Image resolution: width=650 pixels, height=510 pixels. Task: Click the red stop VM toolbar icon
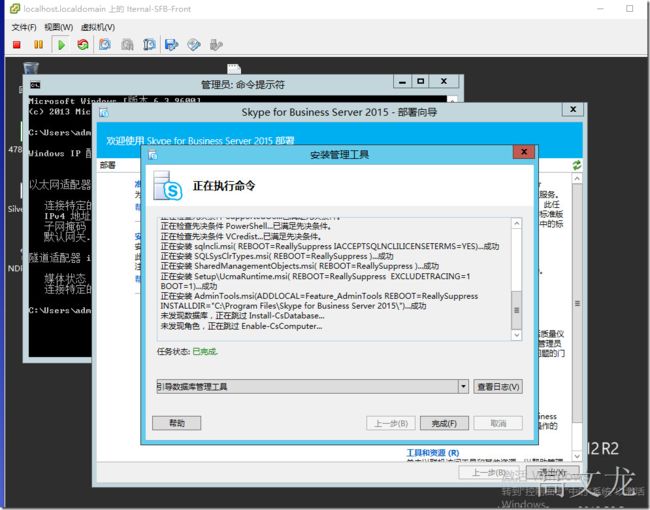[17, 44]
